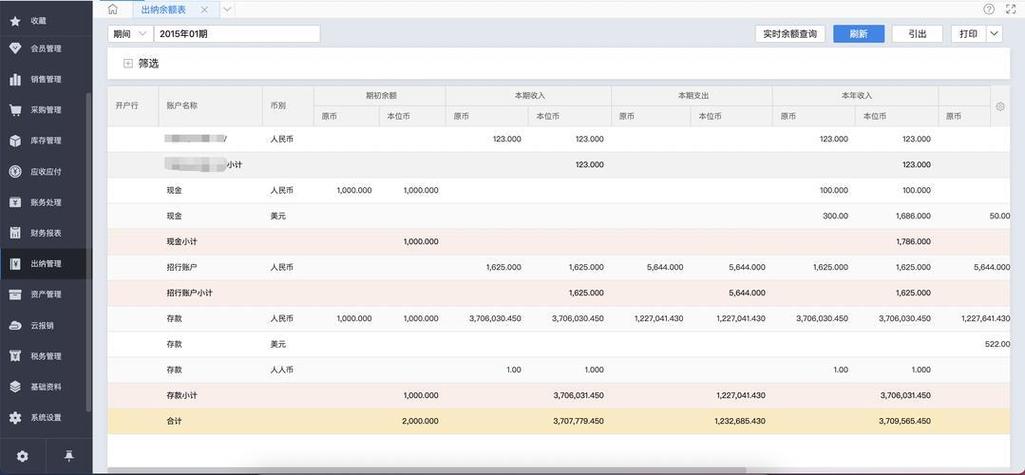Click the pin sidebar icon
Image resolution: width=1025 pixels, height=475 pixels.
(69, 456)
